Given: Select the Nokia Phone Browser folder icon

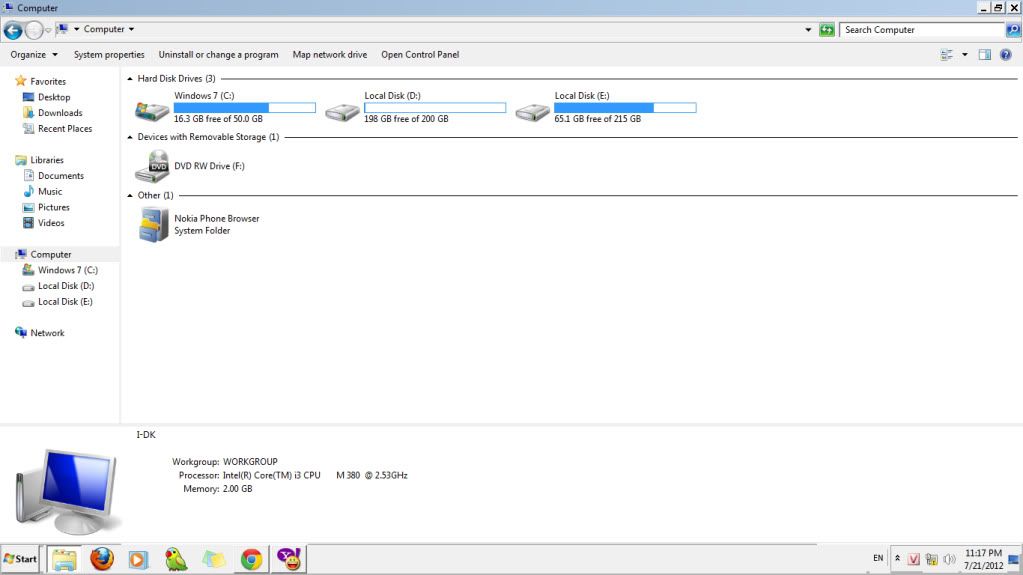Looking at the screenshot, I should point(154,225).
